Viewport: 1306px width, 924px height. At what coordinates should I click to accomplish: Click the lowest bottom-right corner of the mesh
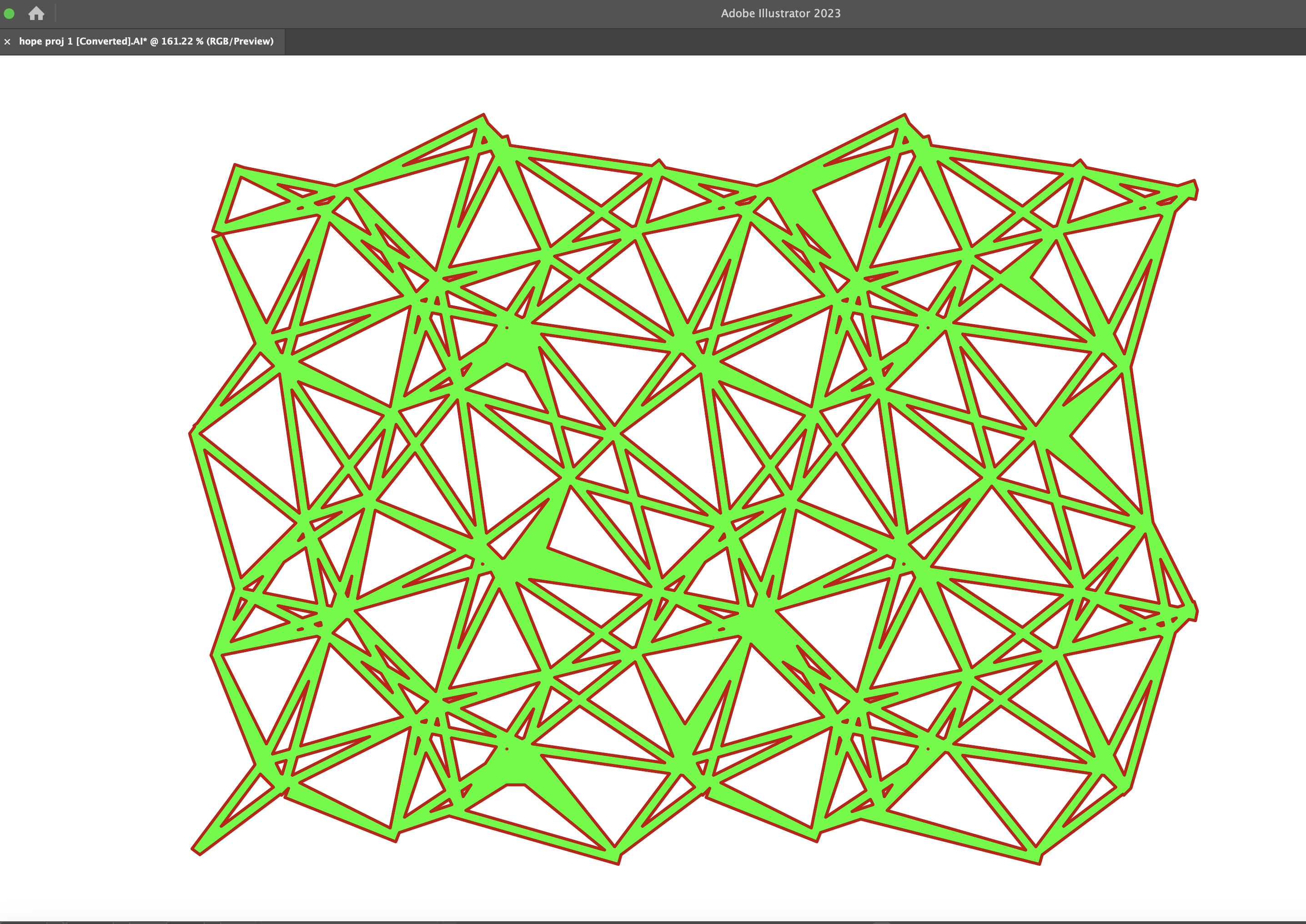coord(1039,859)
